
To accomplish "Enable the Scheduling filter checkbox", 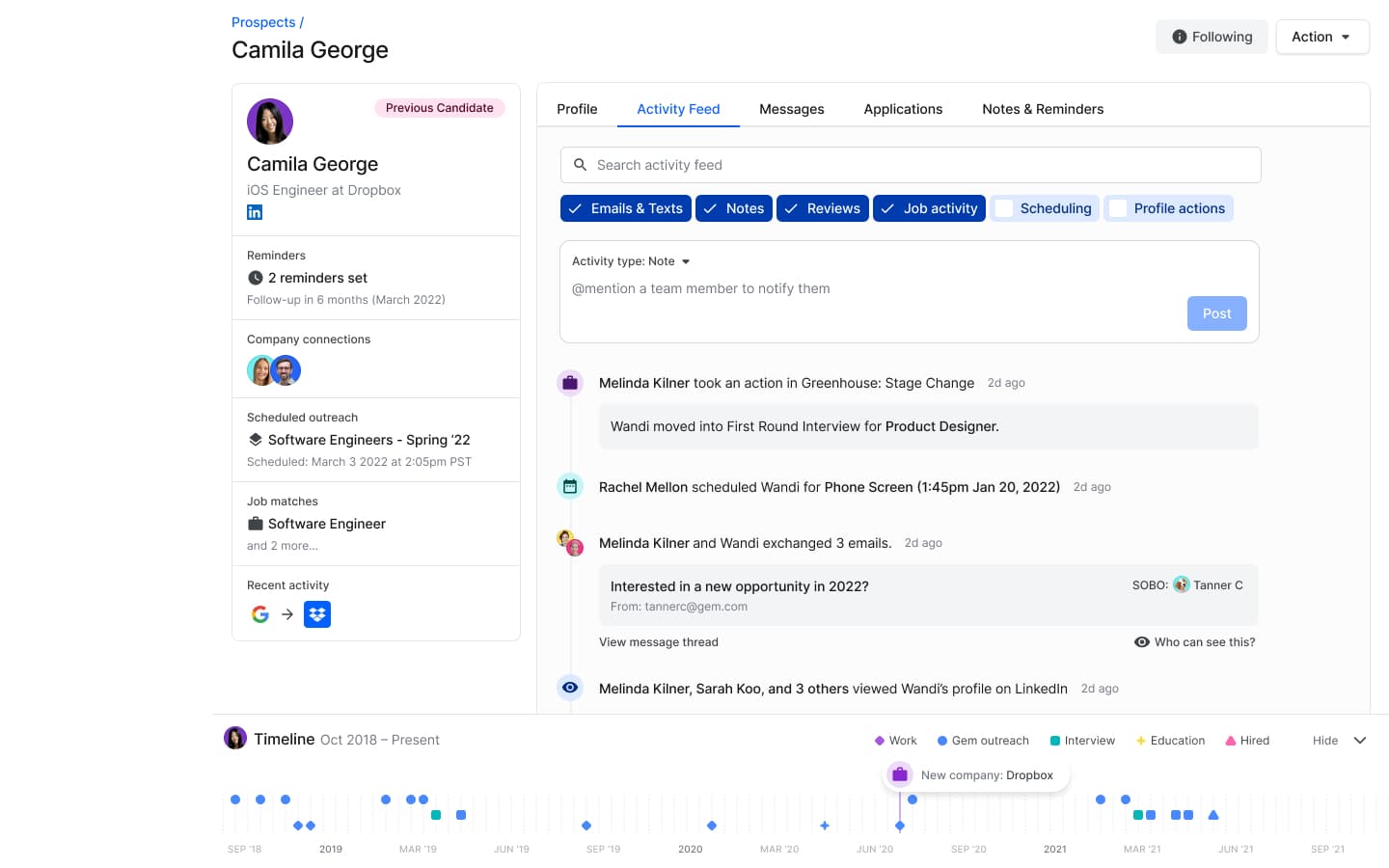I will tap(1004, 208).
